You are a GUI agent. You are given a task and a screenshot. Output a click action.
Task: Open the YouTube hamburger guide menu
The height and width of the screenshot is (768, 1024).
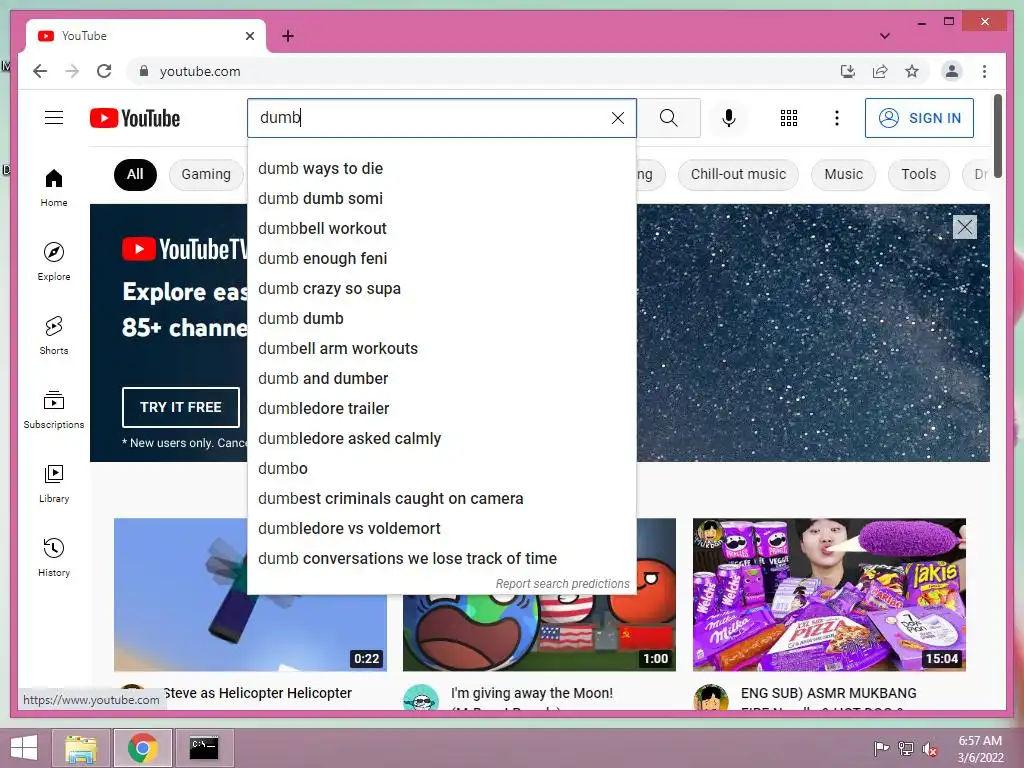[x=54, y=118]
